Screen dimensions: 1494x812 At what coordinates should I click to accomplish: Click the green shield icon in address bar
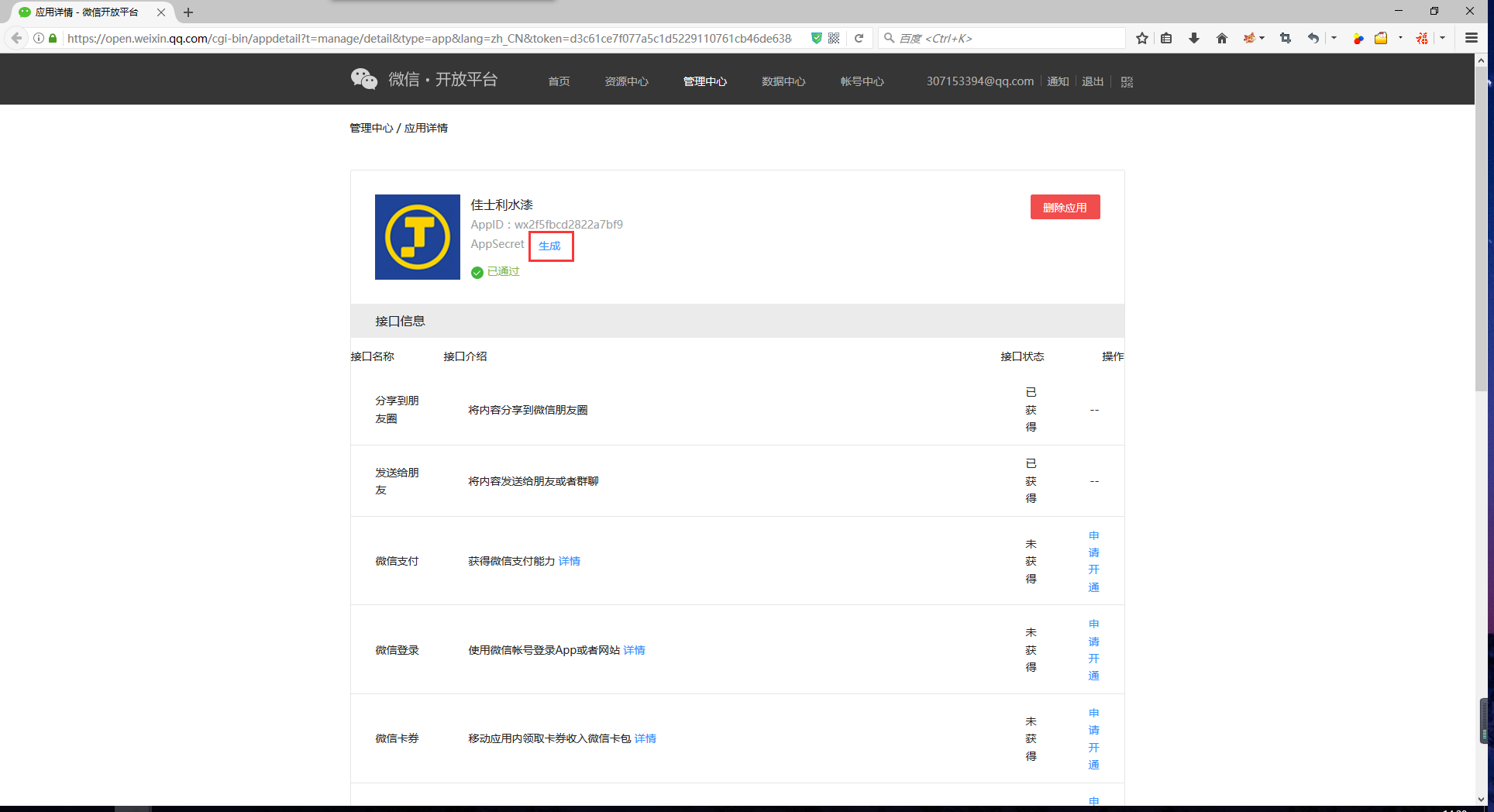(x=816, y=38)
